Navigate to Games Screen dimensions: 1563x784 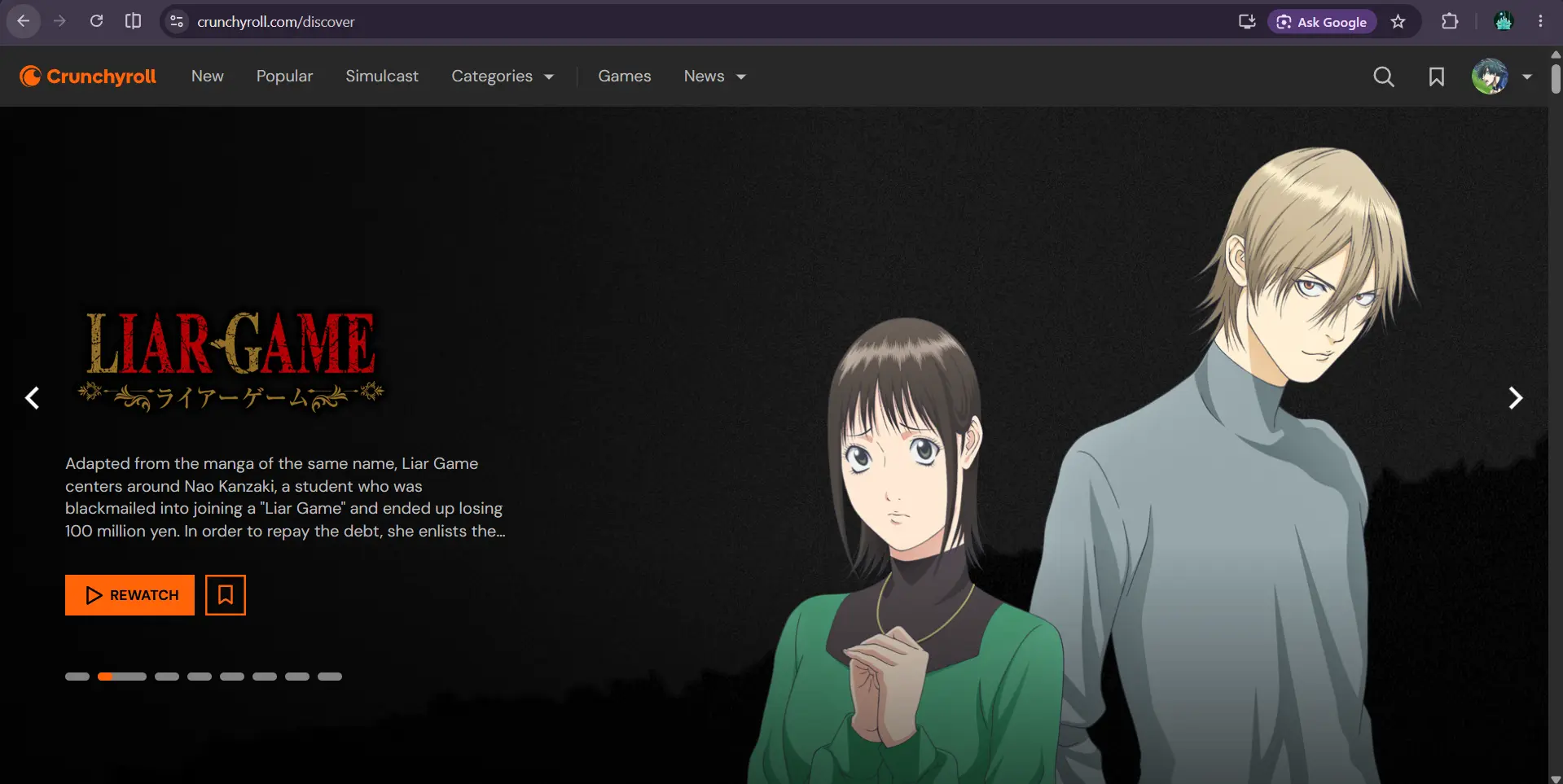(625, 77)
